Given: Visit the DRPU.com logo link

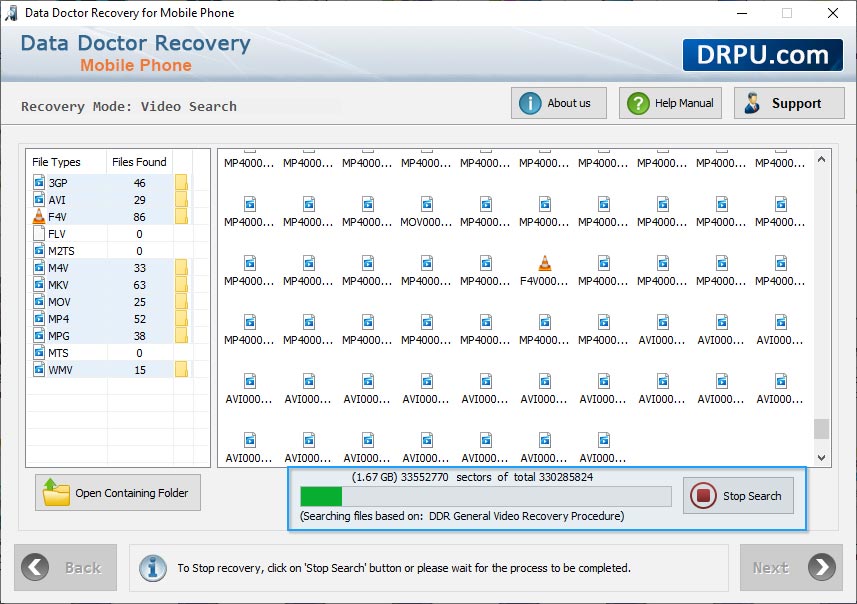Looking at the screenshot, I should pos(762,55).
